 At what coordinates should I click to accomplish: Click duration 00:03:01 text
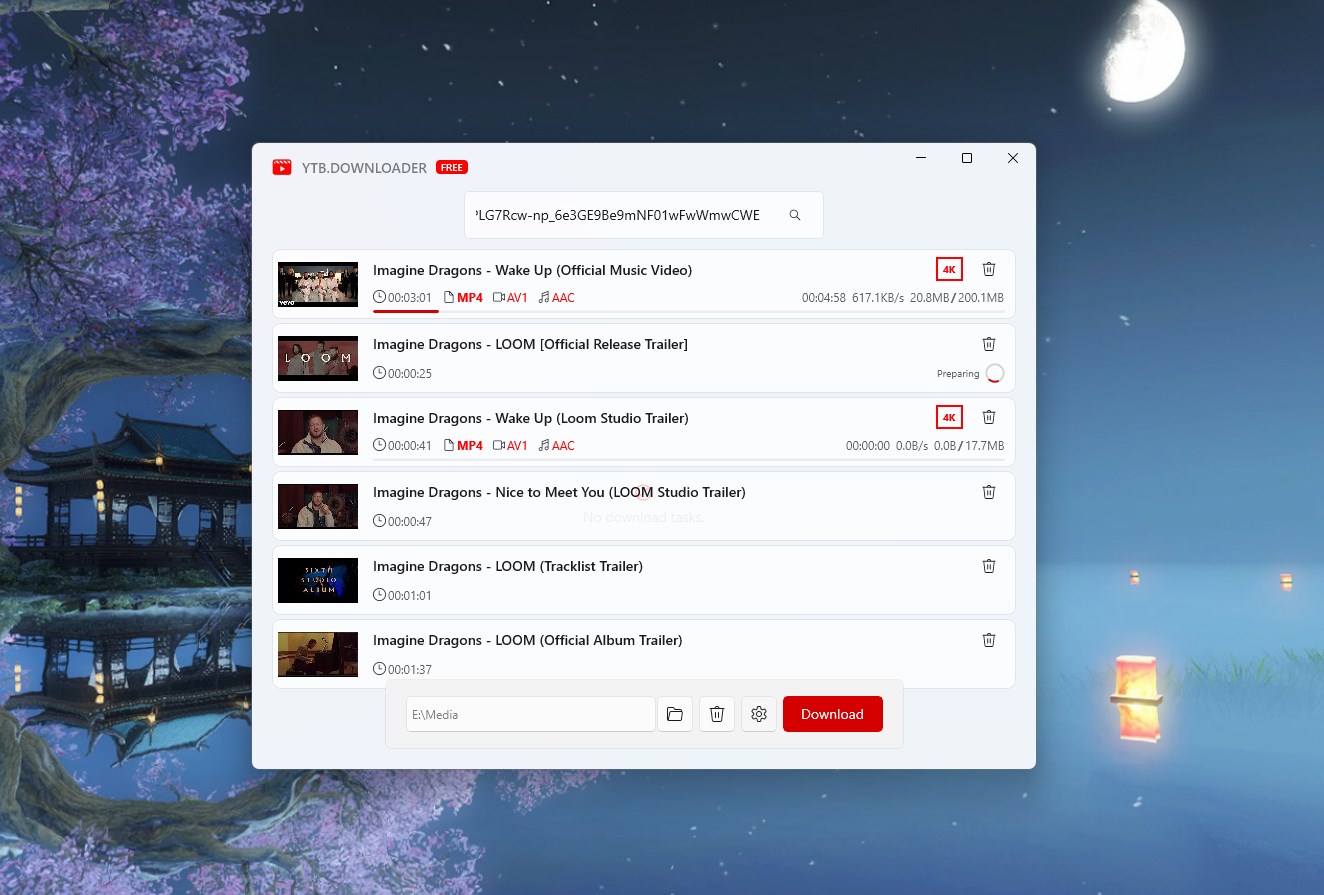410,298
